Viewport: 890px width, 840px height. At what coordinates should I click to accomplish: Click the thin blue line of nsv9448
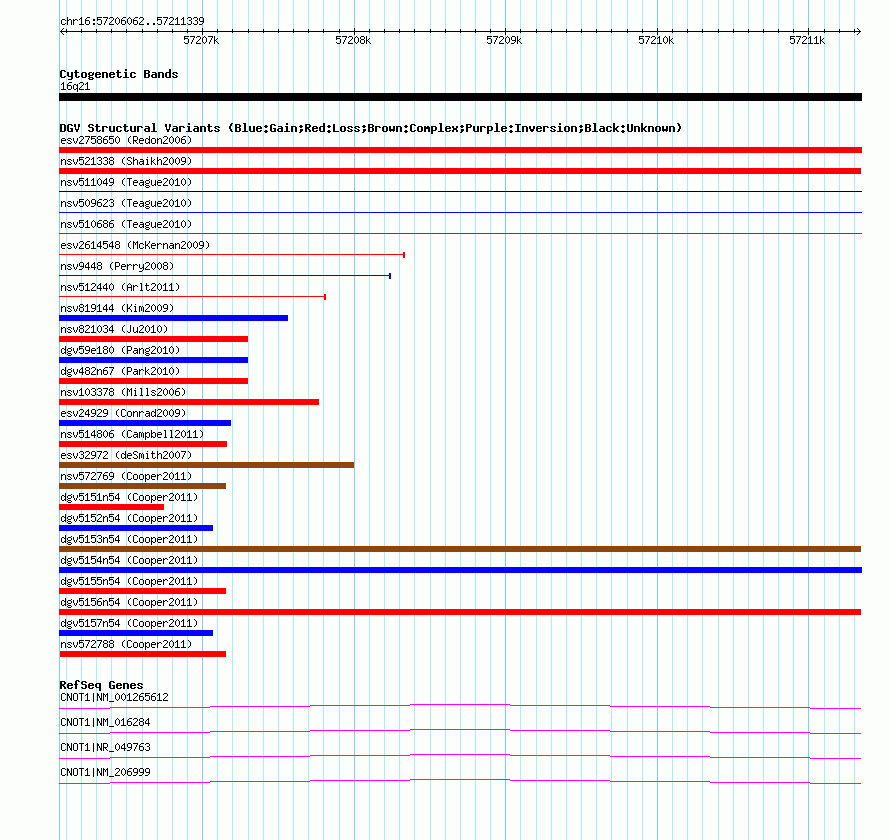tap(225, 276)
